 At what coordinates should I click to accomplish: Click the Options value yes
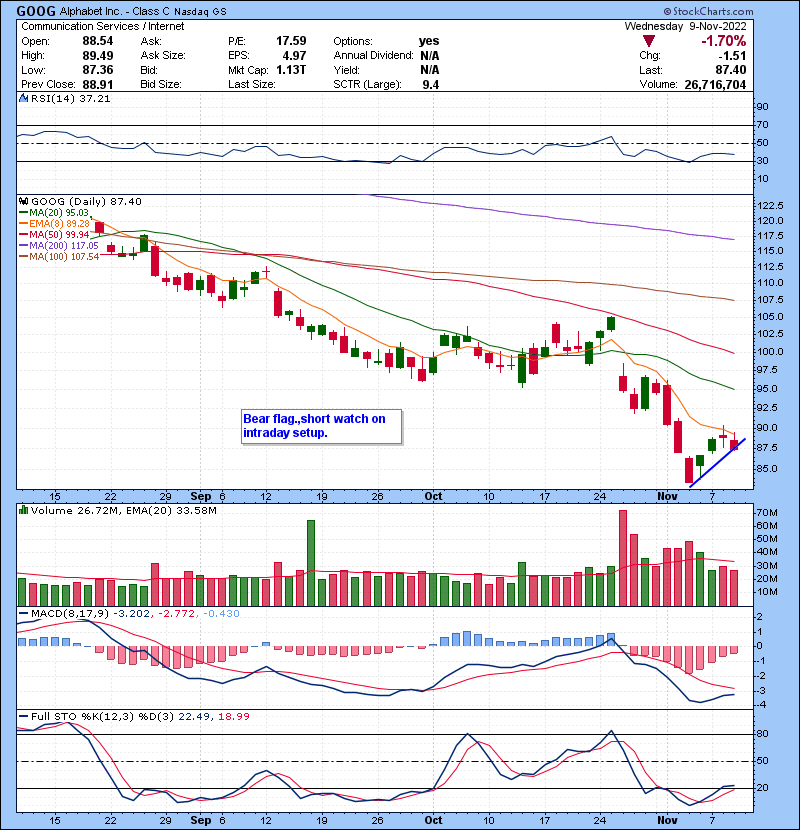coord(429,41)
